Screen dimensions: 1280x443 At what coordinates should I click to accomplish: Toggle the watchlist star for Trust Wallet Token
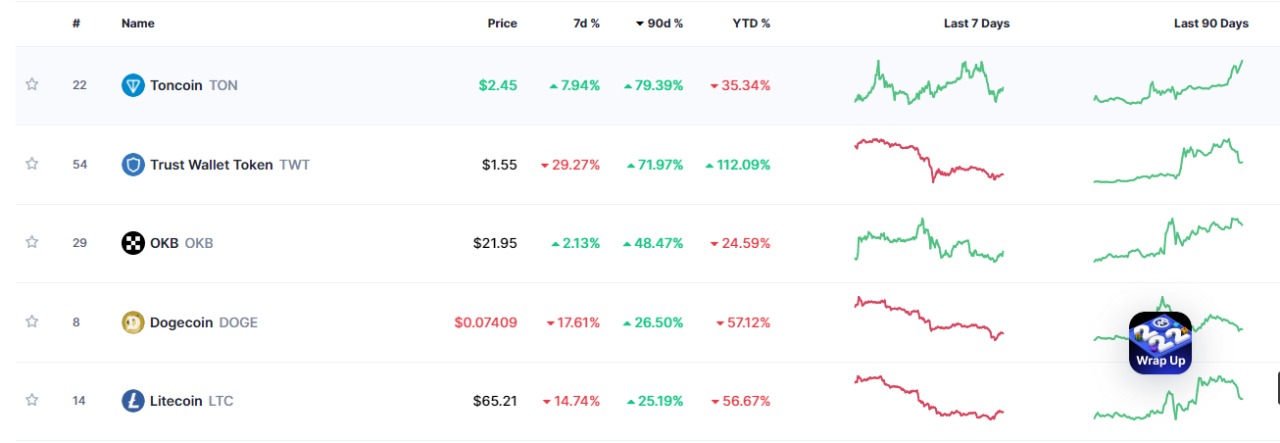(x=32, y=164)
